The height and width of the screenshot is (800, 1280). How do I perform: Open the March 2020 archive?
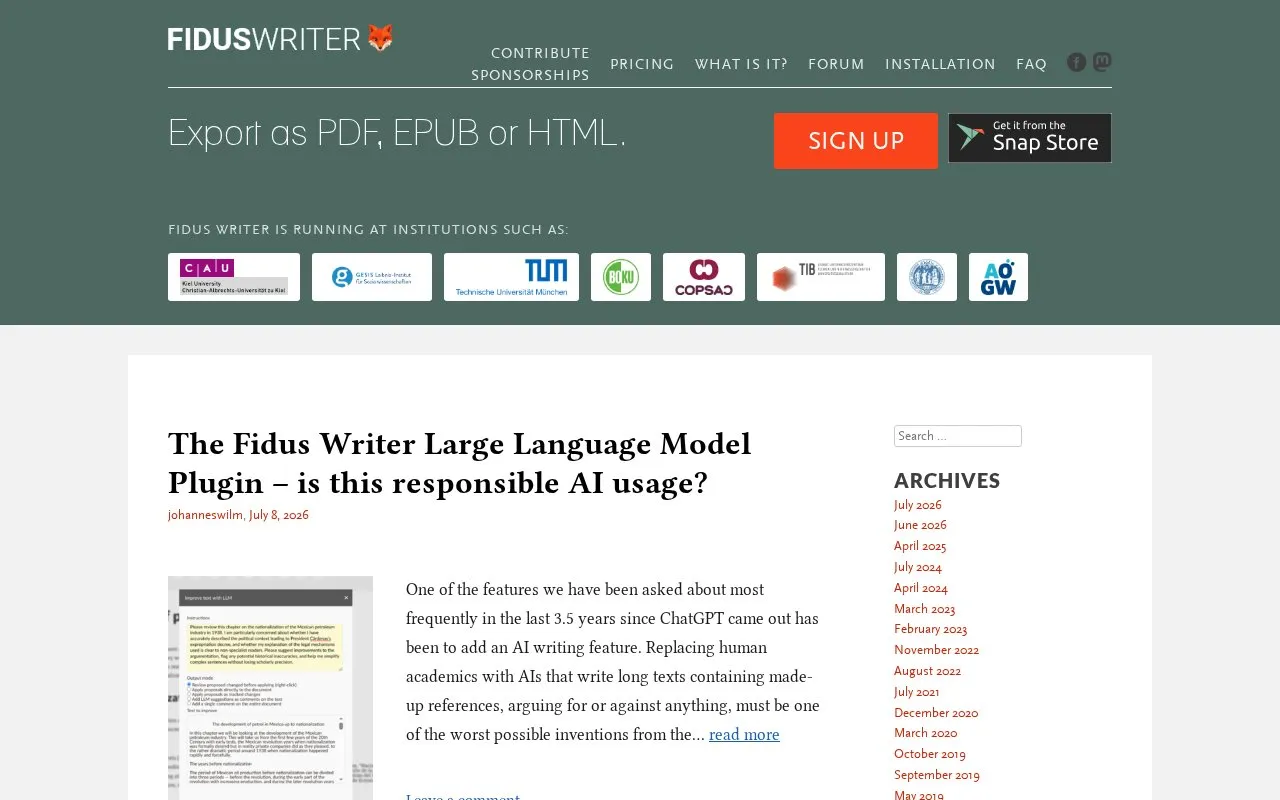[926, 733]
